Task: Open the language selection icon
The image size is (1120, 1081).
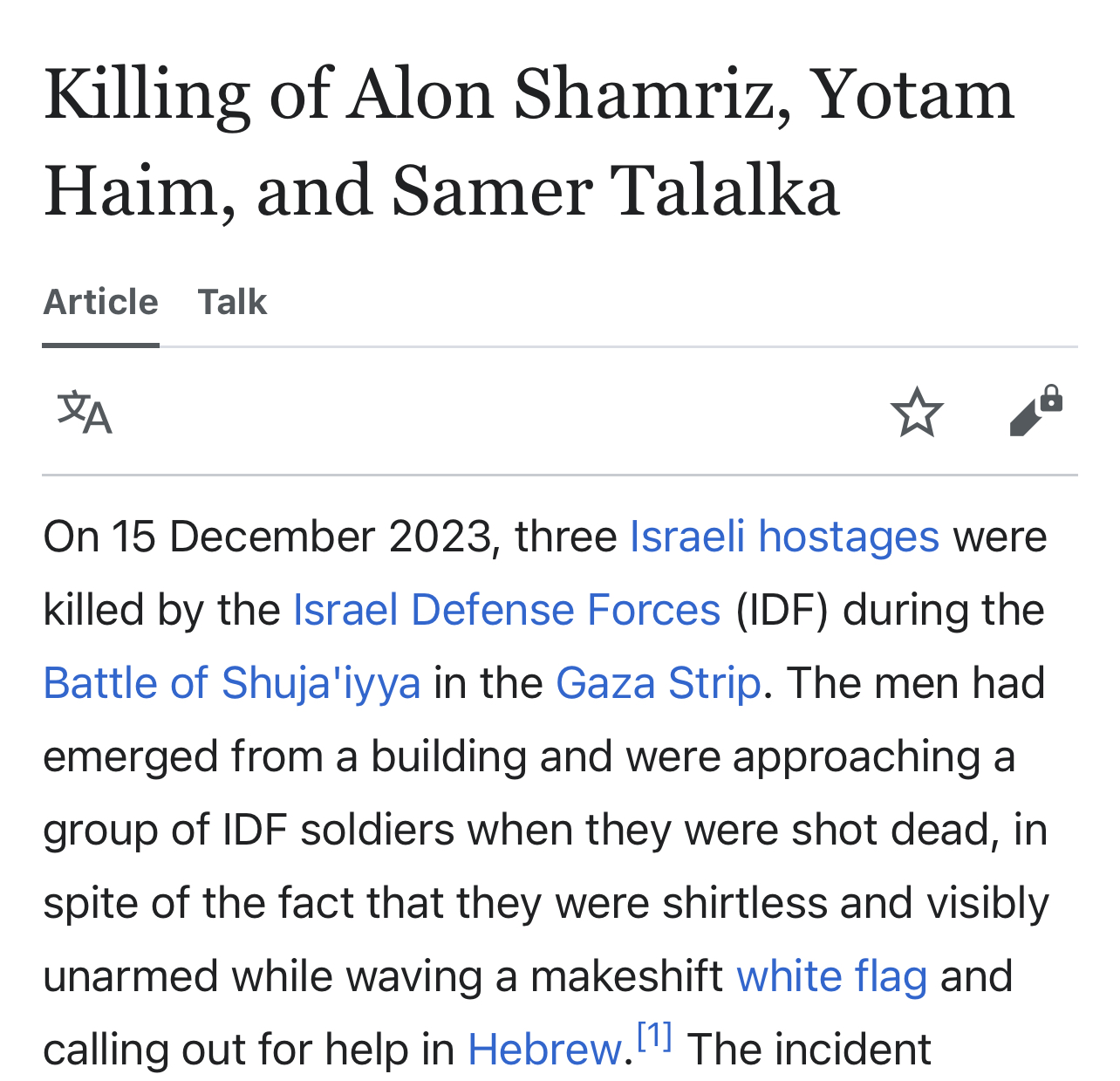Action: click(x=85, y=412)
